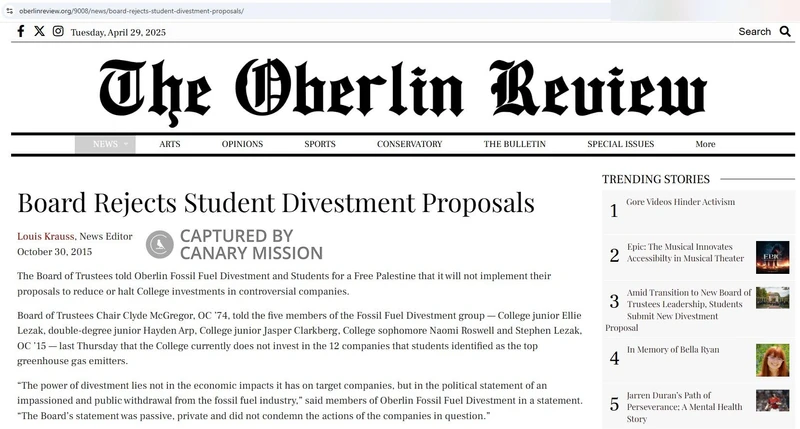This screenshot has width=800, height=429.
Task: Click Epic: The Musical story thumbnail
Action: coord(772,257)
